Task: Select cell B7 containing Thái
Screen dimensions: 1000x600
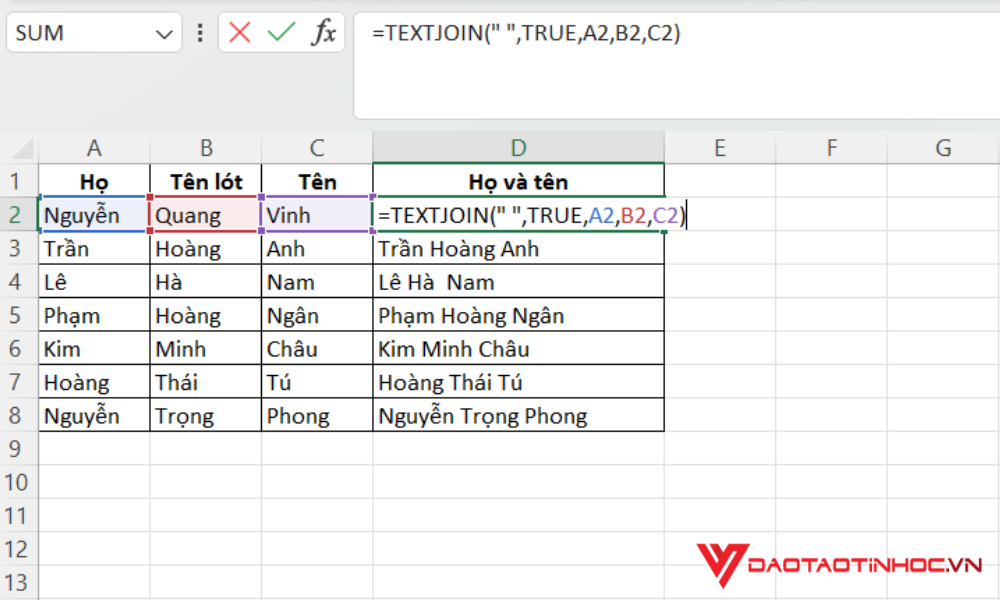Action: click(205, 381)
